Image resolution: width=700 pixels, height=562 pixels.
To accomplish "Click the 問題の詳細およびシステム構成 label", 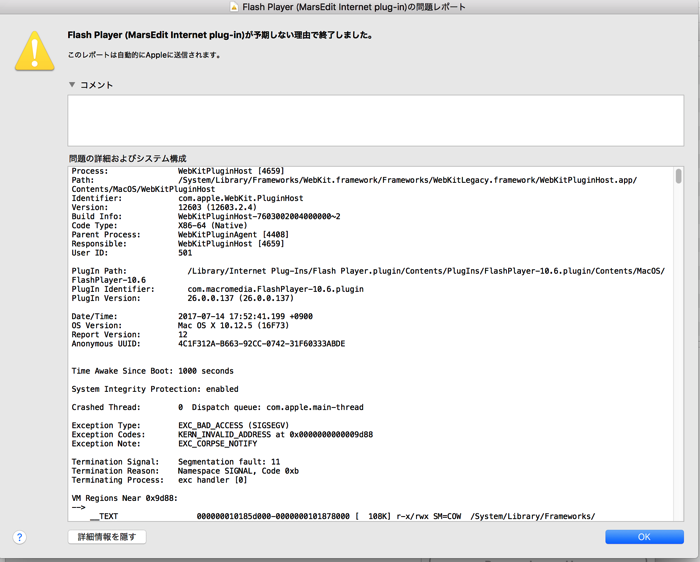I will [x=128, y=158].
